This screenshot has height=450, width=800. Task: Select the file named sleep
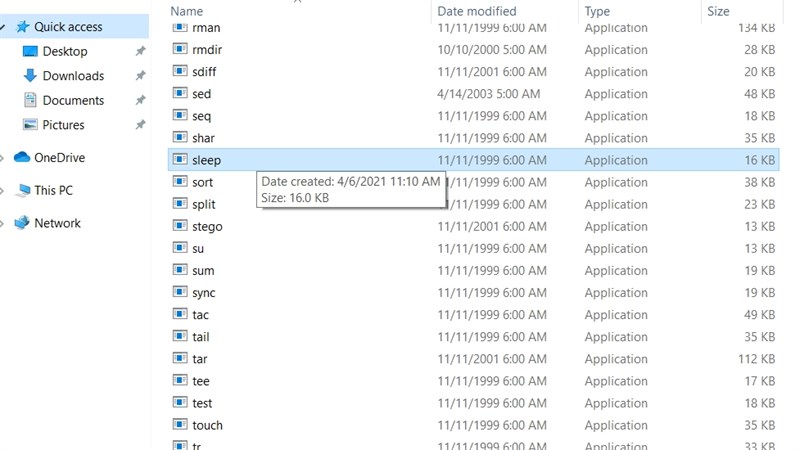tap(207, 160)
